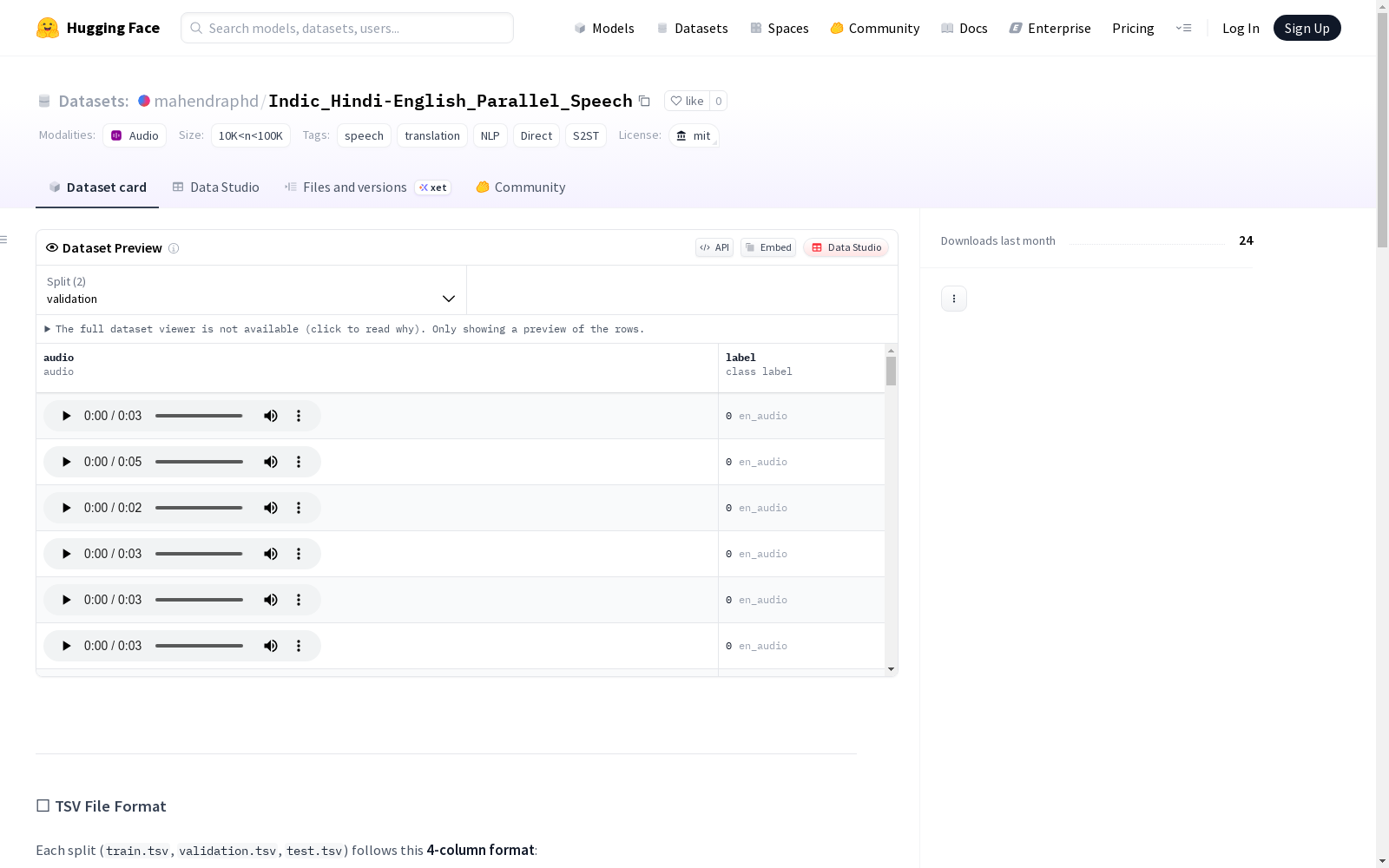Select the NLP tag
Image resolution: width=1389 pixels, height=868 pixels.
[490, 135]
